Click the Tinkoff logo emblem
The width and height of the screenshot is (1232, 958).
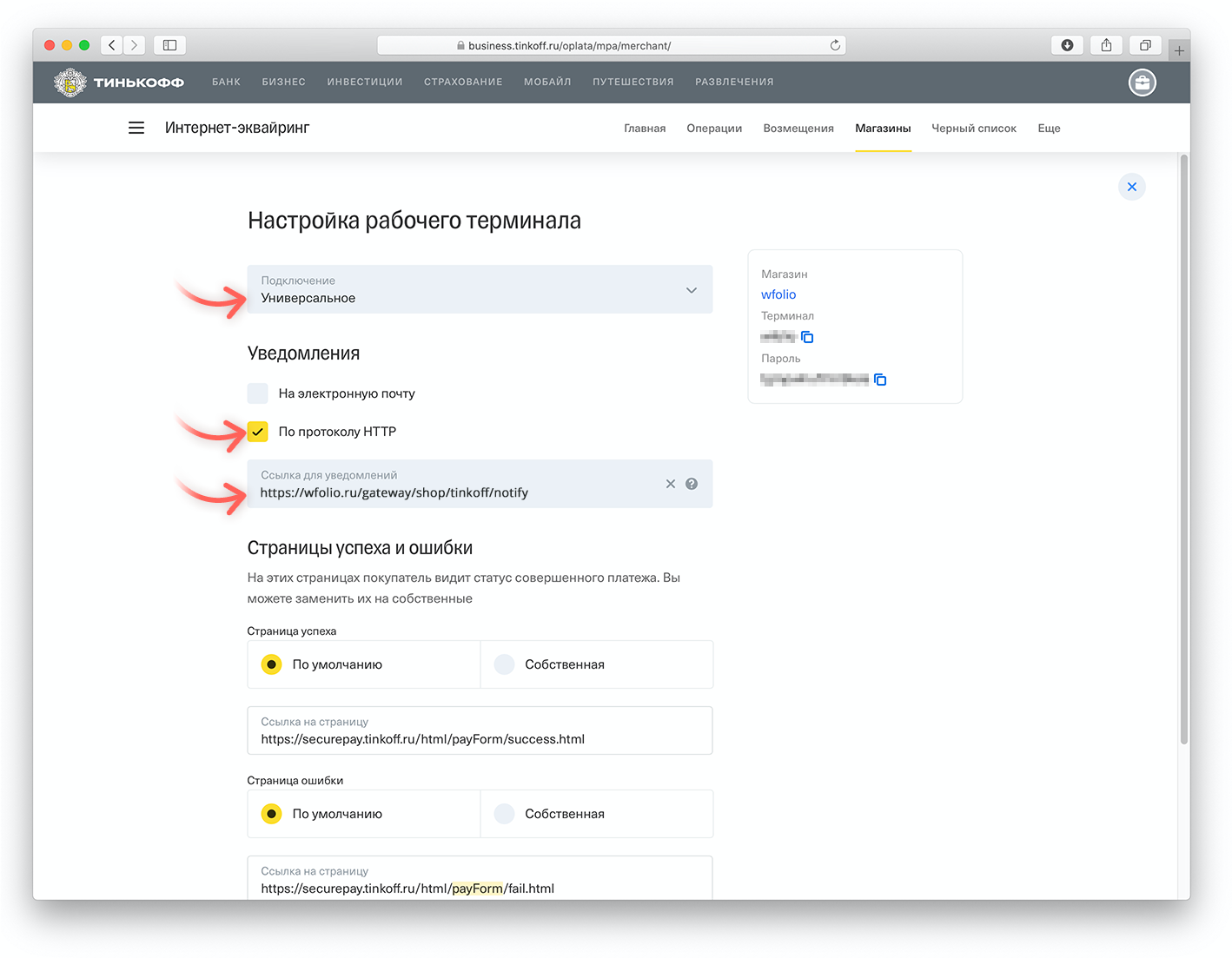(70, 83)
